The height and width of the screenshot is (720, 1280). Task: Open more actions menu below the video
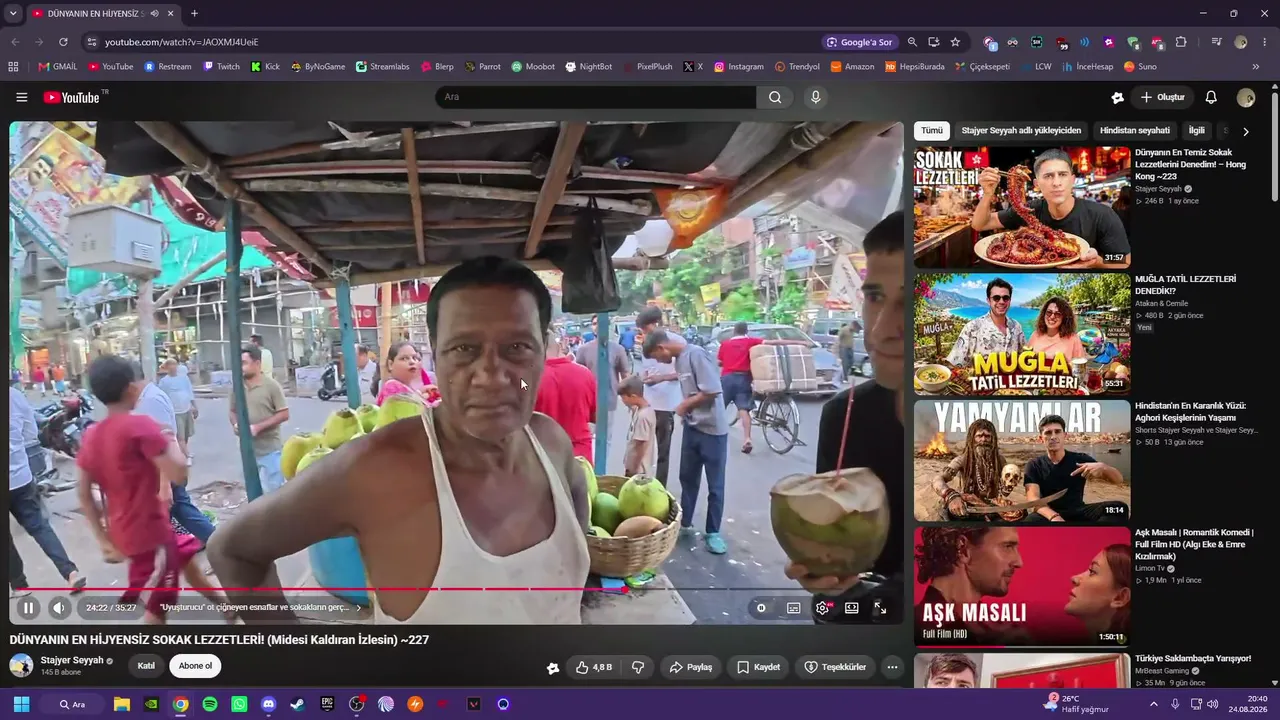[892, 667]
